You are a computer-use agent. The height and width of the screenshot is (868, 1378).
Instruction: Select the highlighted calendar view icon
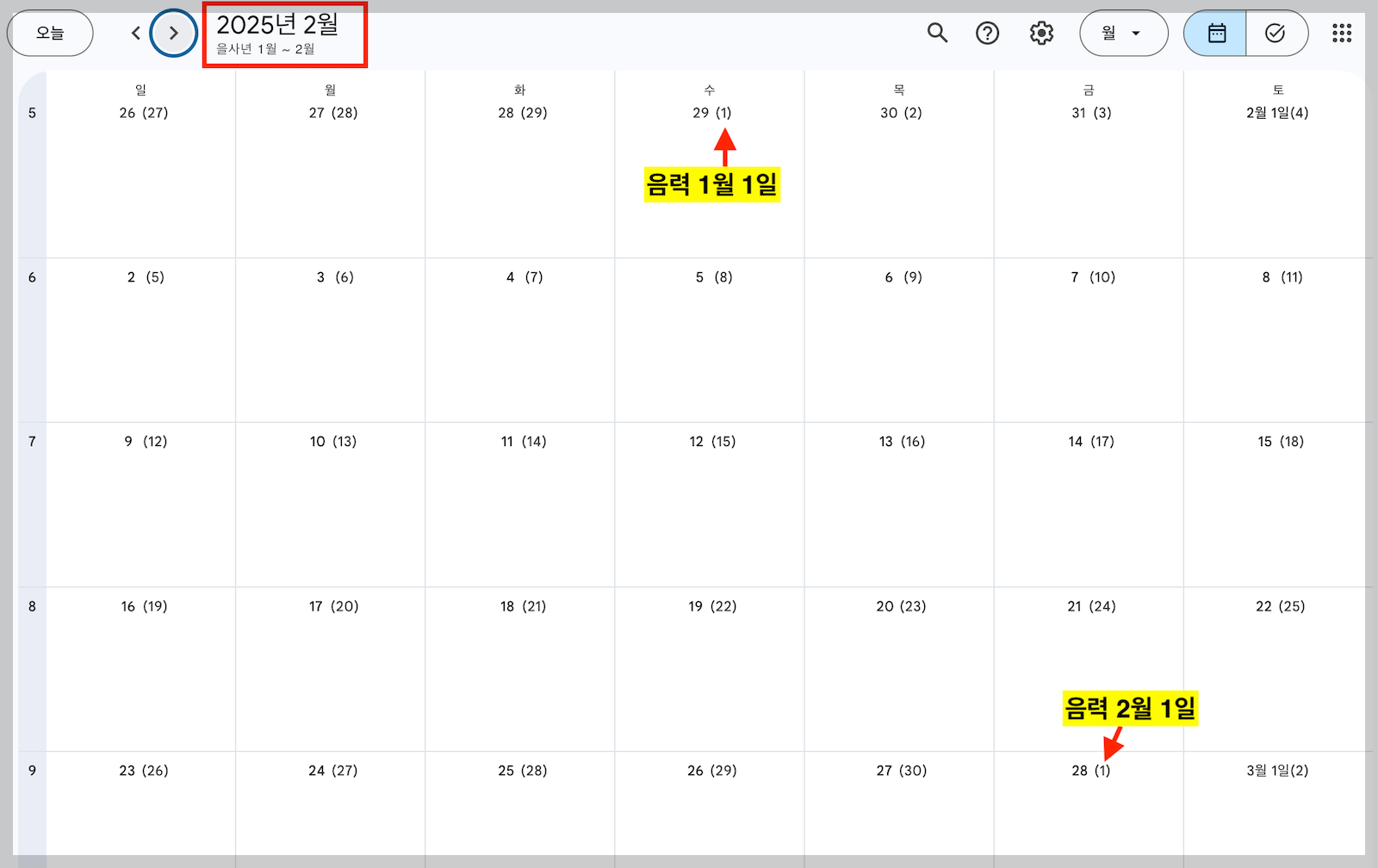(x=1214, y=33)
